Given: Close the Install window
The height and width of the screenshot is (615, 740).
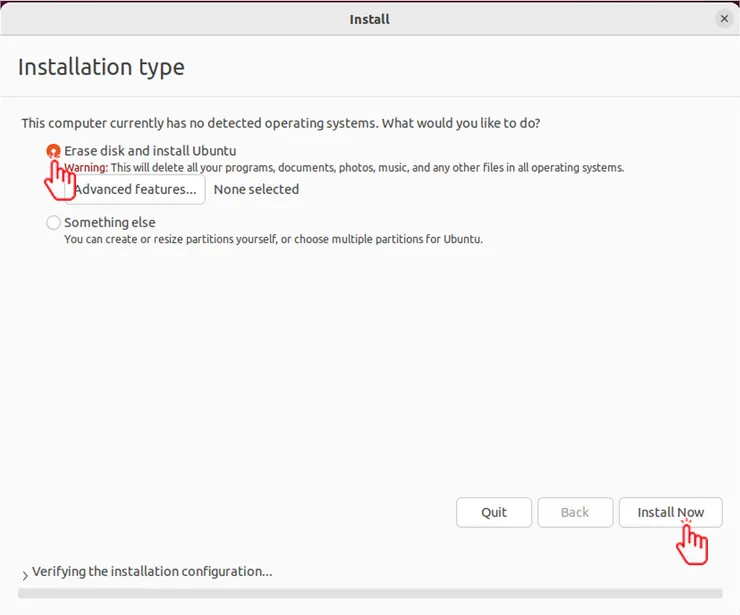Looking at the screenshot, I should tap(724, 19).
